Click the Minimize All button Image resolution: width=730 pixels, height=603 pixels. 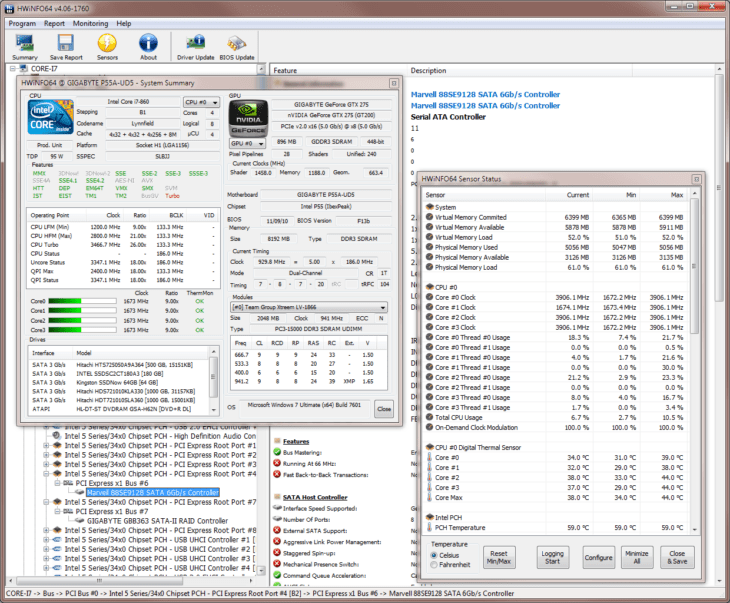tap(636, 557)
